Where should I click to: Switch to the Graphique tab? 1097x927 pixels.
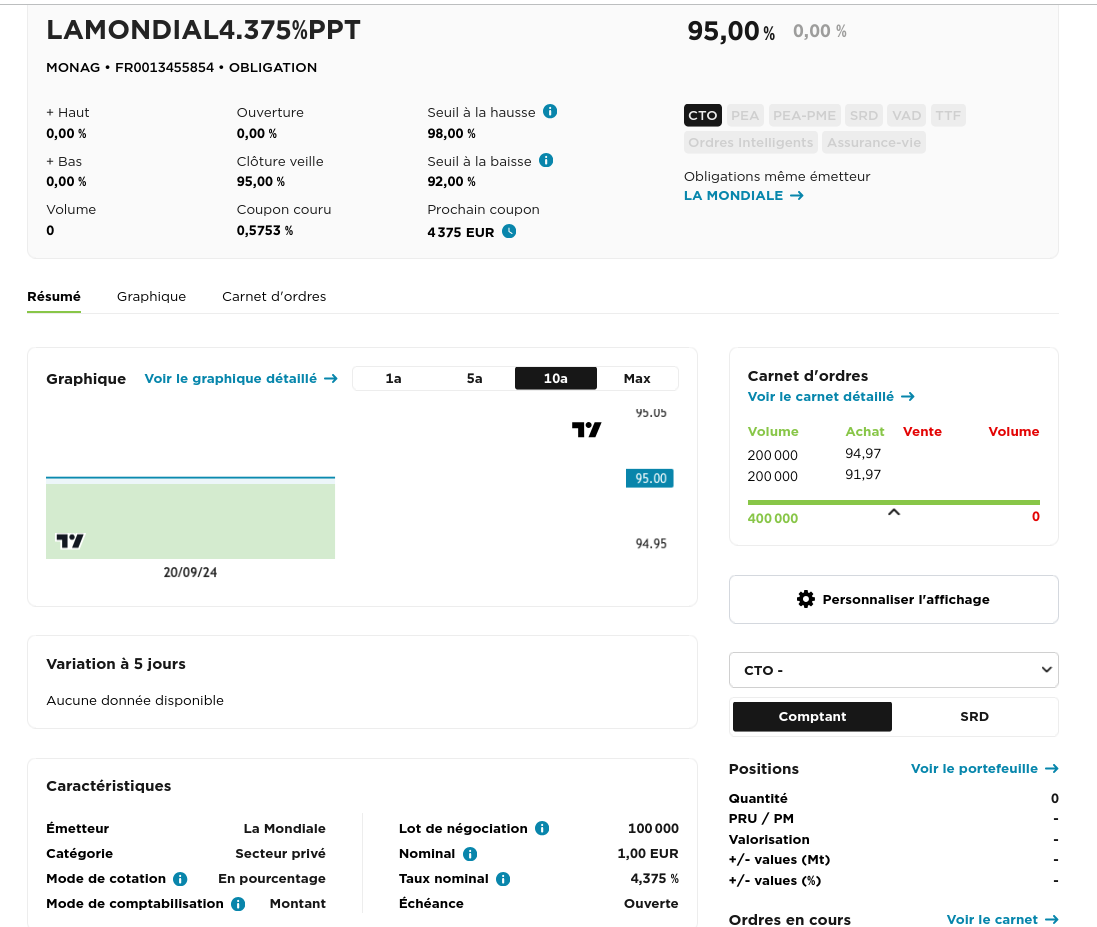[151, 296]
